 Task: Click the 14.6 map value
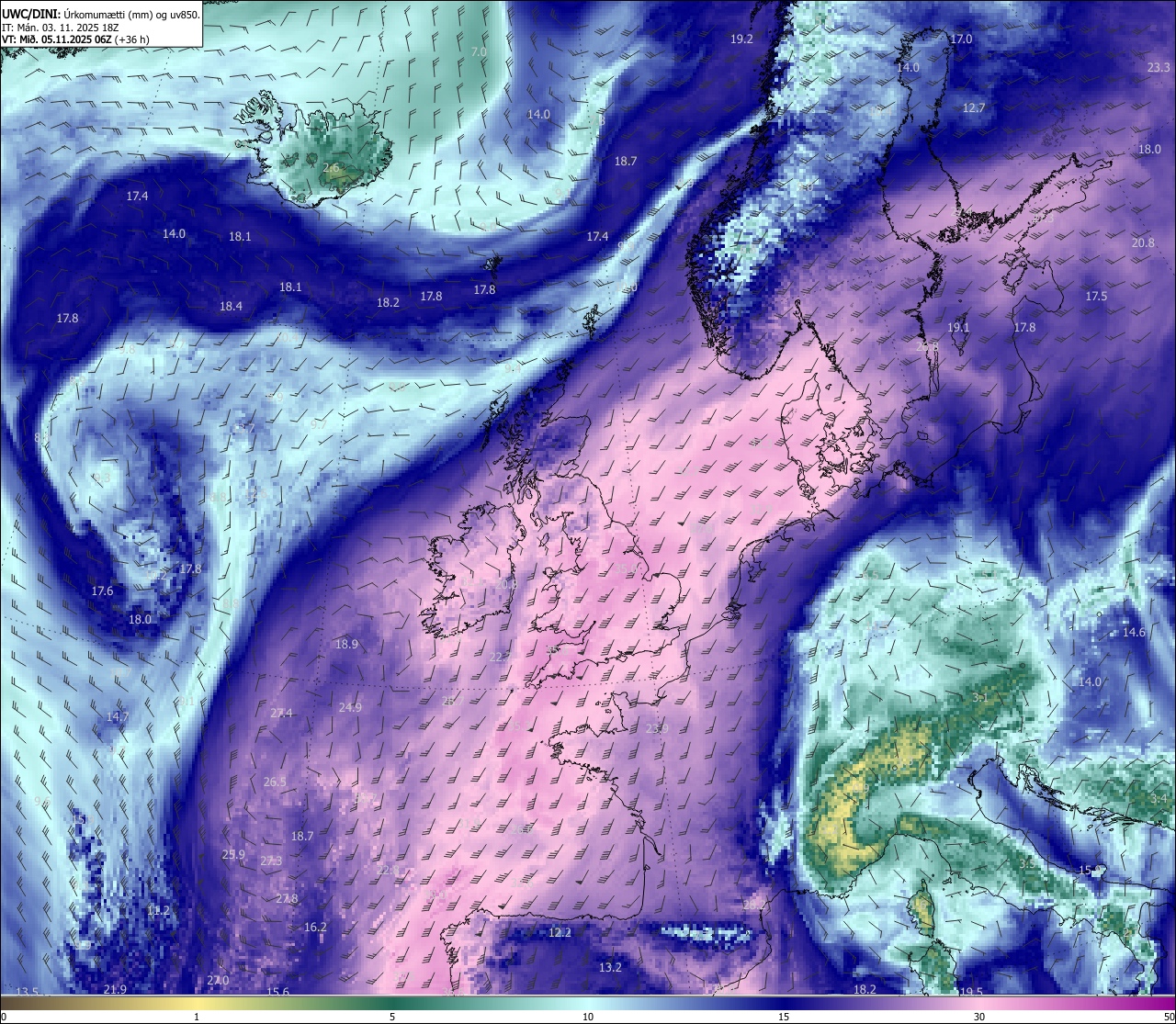coord(1134,632)
